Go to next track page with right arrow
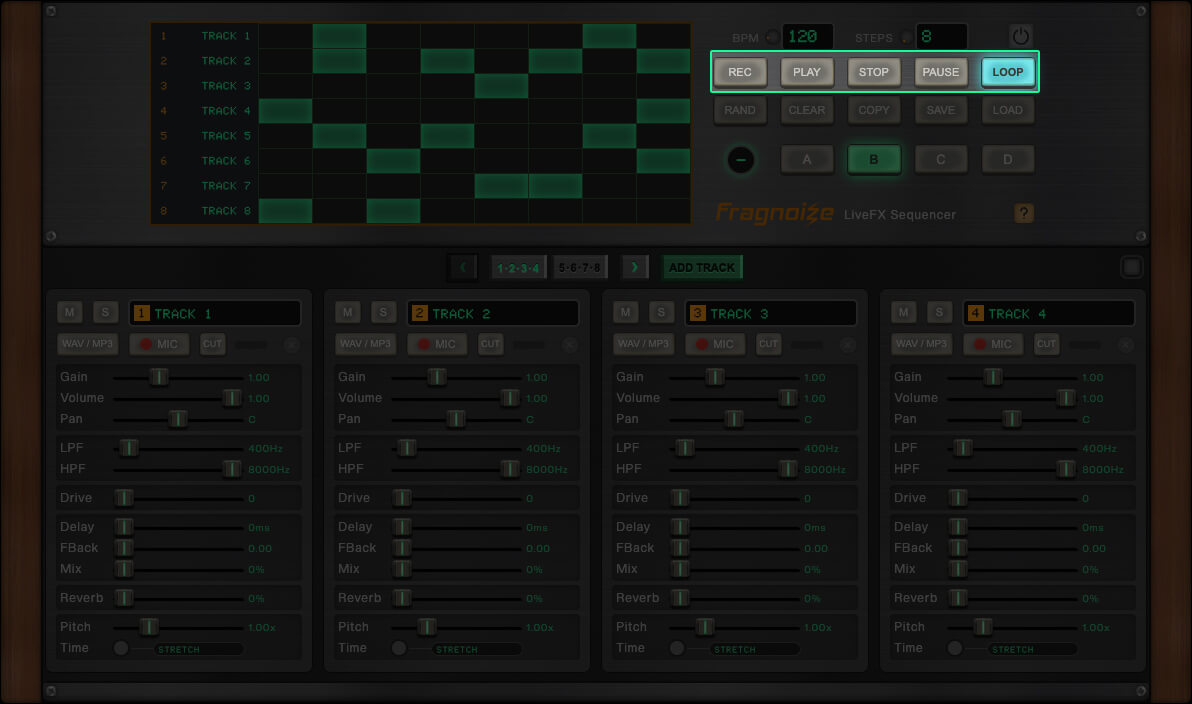 point(635,267)
